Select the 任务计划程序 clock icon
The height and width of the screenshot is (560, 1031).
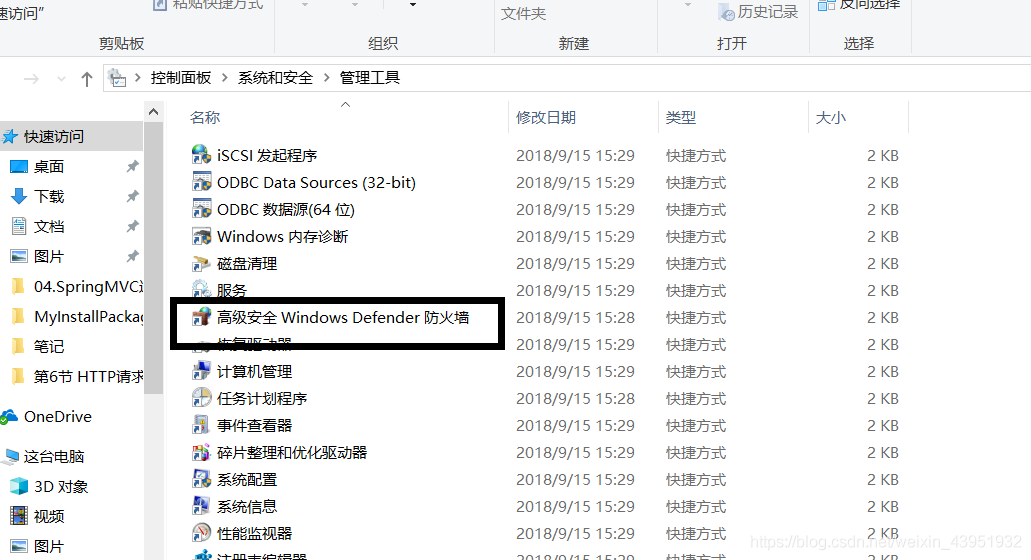pyautogui.click(x=201, y=398)
